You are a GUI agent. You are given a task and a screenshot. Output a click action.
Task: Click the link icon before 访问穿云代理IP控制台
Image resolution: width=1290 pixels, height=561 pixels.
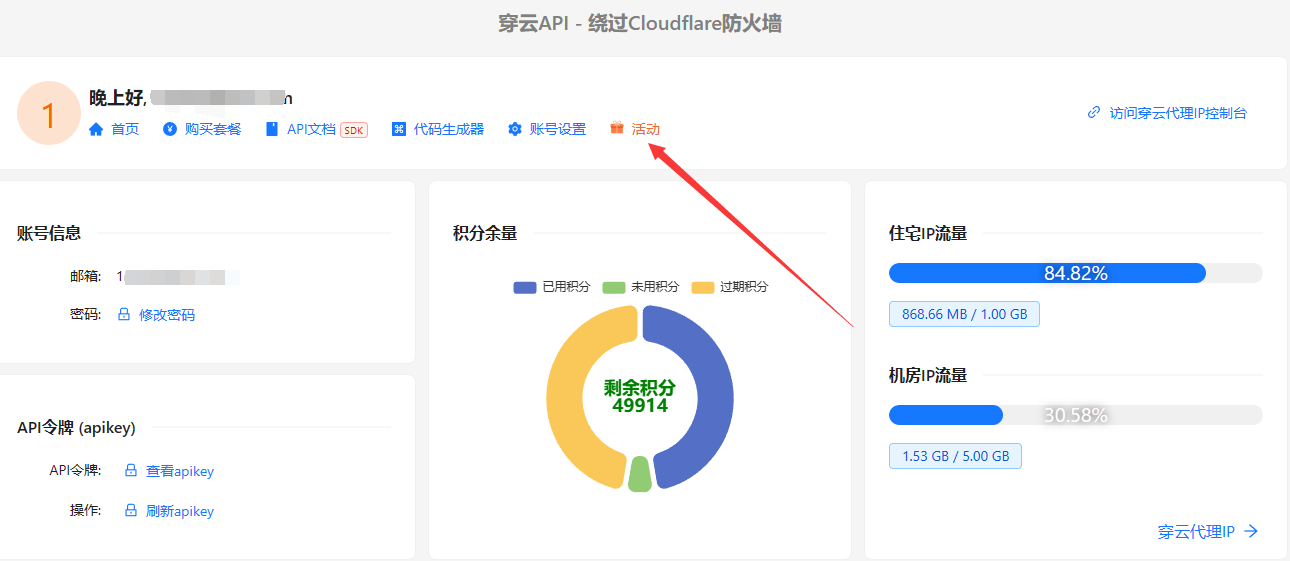tap(1094, 113)
